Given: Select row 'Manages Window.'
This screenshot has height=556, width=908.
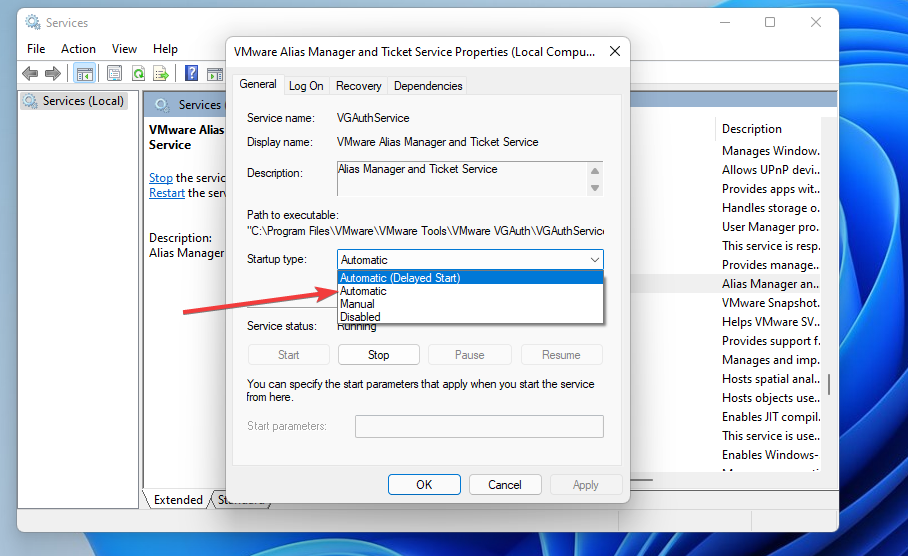Looking at the screenshot, I should coord(771,151).
